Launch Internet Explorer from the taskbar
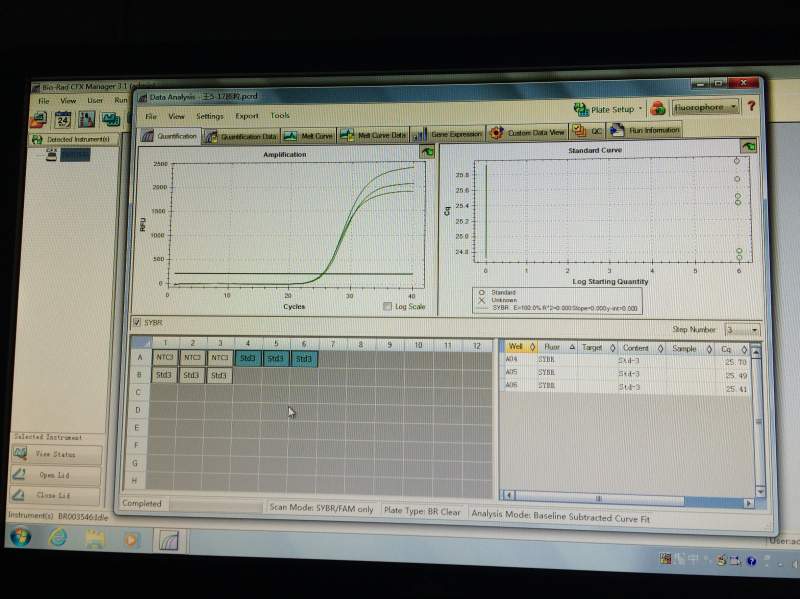The height and width of the screenshot is (599, 800). click(58, 538)
